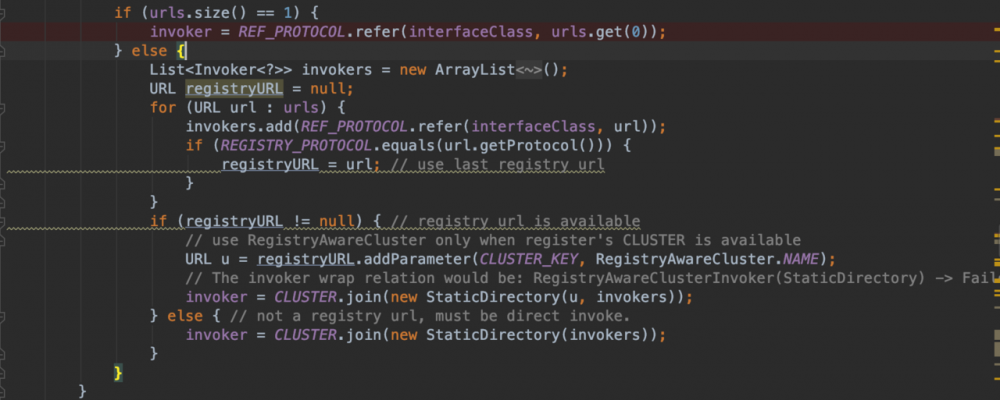
Task: Click 'equals' method on REGISTRY_PROTOCOL line
Action: (408, 145)
